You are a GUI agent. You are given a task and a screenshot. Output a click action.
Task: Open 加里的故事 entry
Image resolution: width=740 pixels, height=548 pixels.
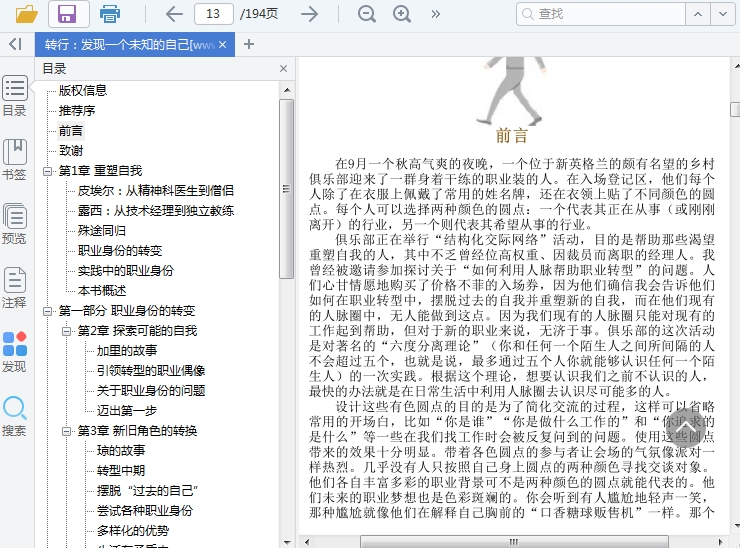tap(127, 350)
